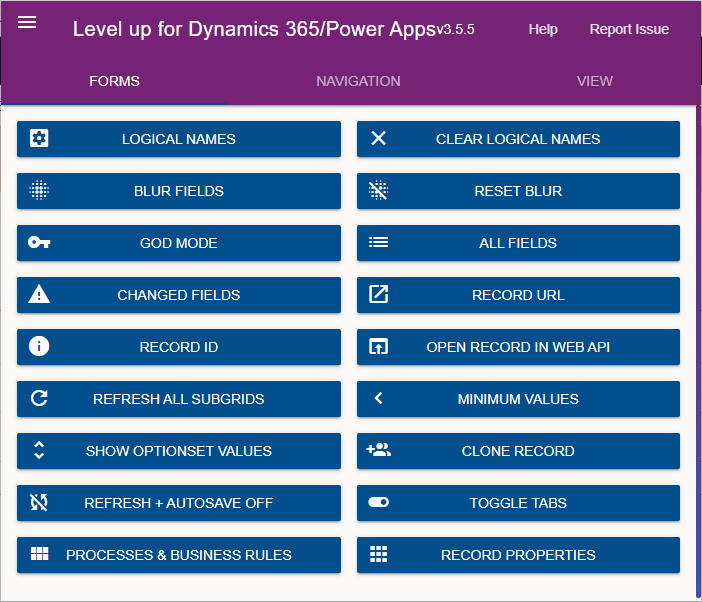Open the hamburger menu icon

click(27, 22)
